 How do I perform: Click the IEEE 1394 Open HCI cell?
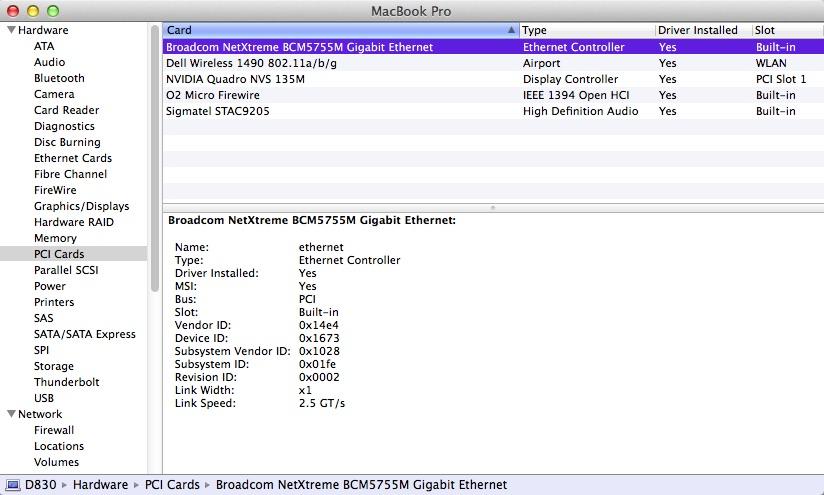(x=576, y=95)
